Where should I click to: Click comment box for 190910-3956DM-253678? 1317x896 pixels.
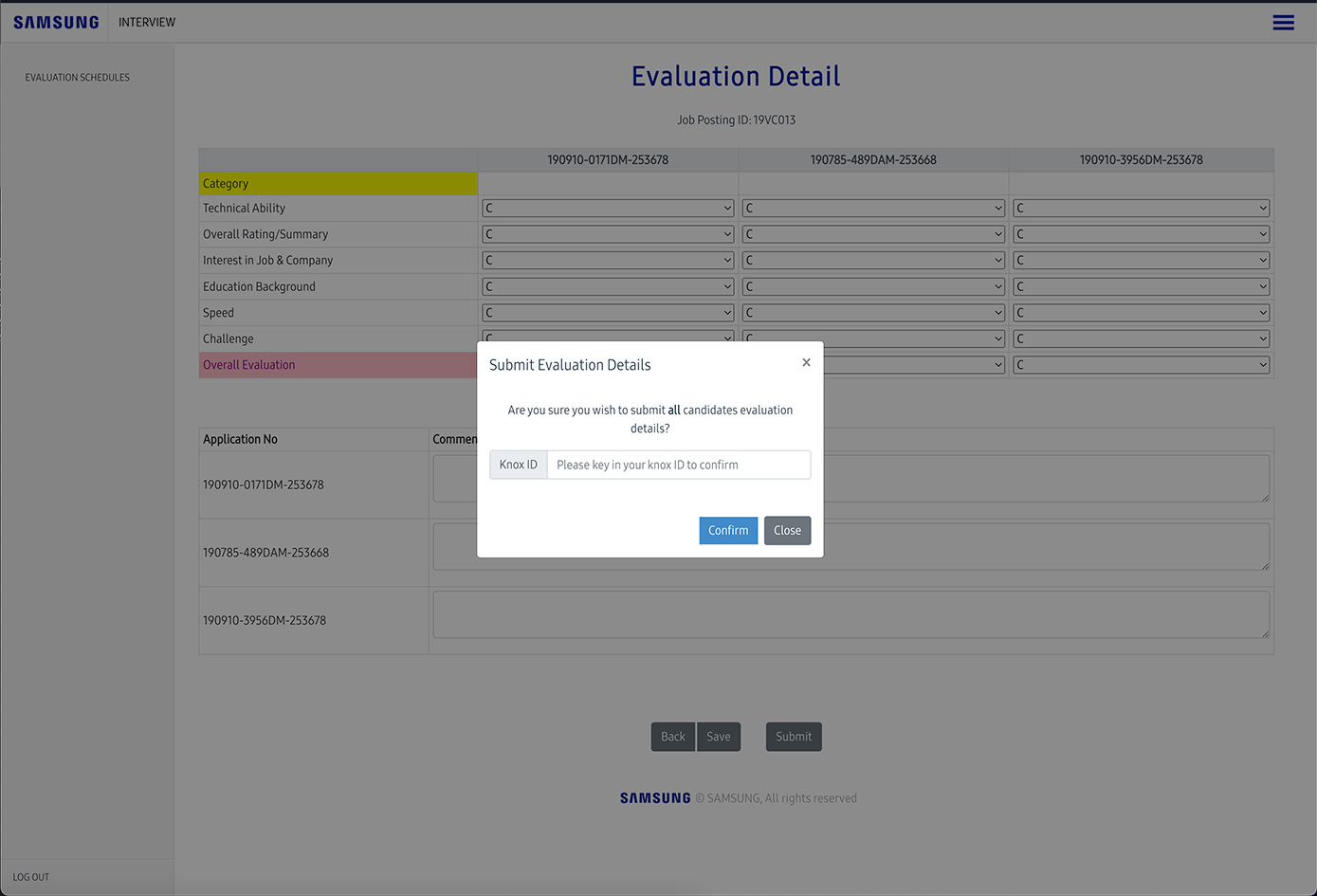click(x=851, y=615)
